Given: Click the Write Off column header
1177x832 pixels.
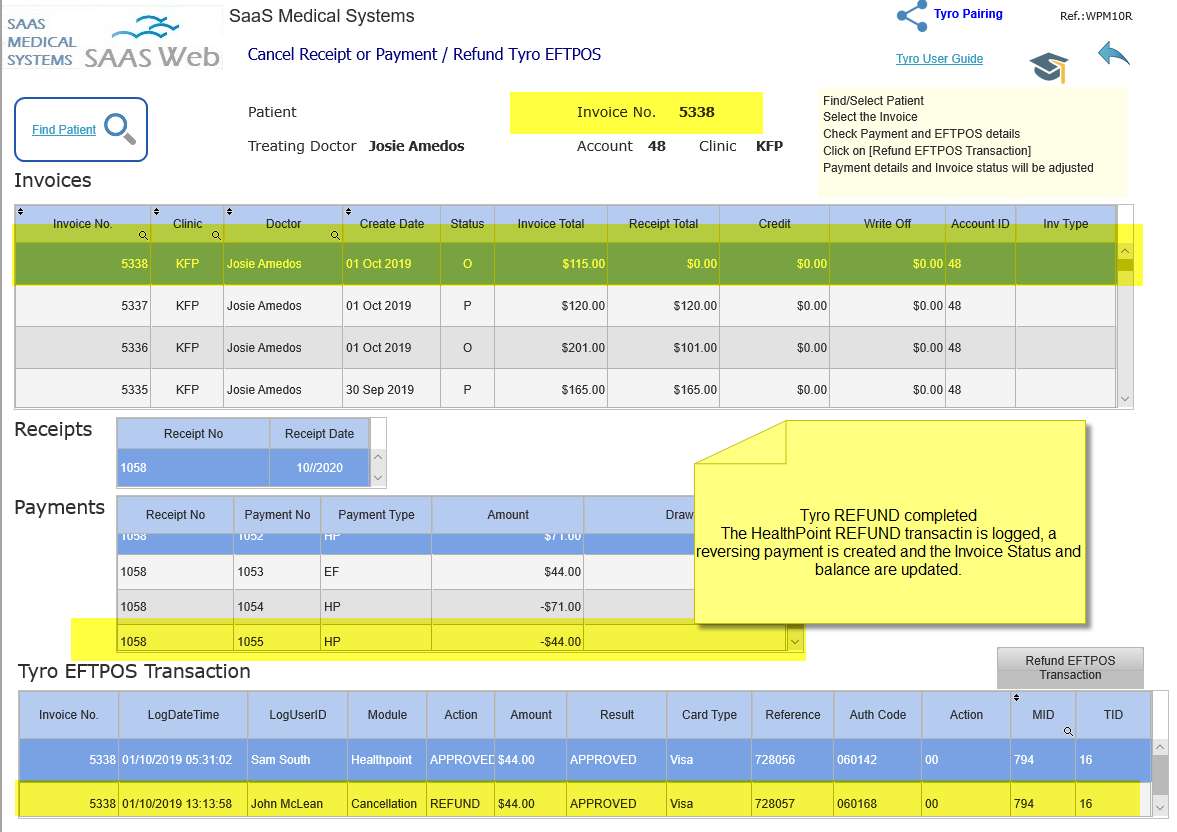Looking at the screenshot, I should pos(887,224).
